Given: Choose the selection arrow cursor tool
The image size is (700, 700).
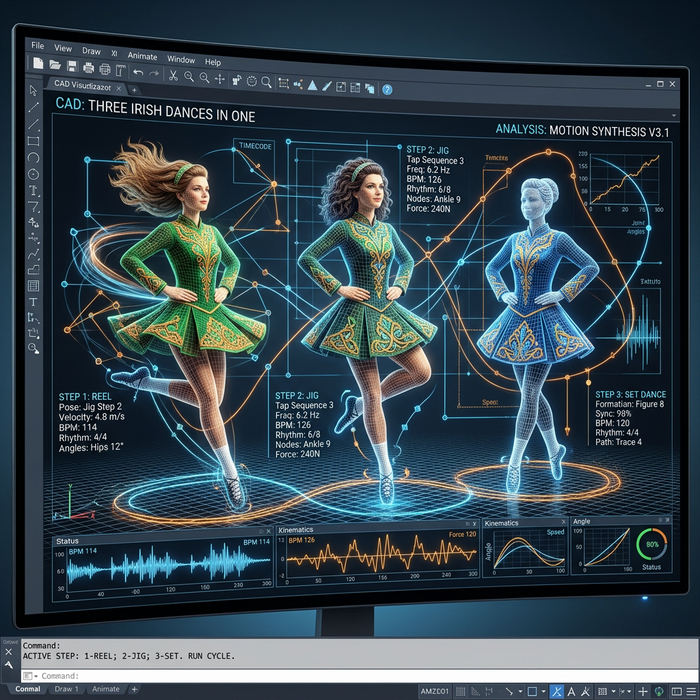Looking at the screenshot, I should [x=32, y=91].
